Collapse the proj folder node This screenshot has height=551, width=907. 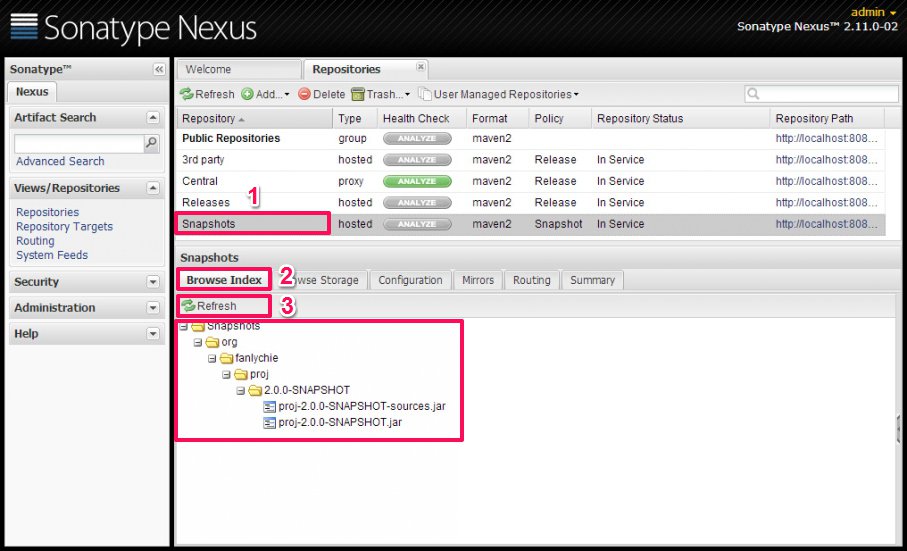coord(226,375)
